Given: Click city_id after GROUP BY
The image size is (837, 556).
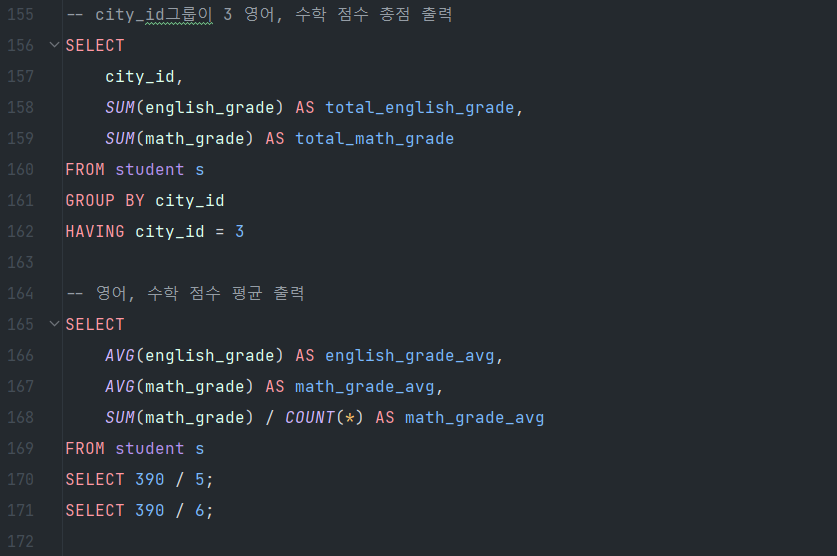Looking at the screenshot, I should 189,201.
